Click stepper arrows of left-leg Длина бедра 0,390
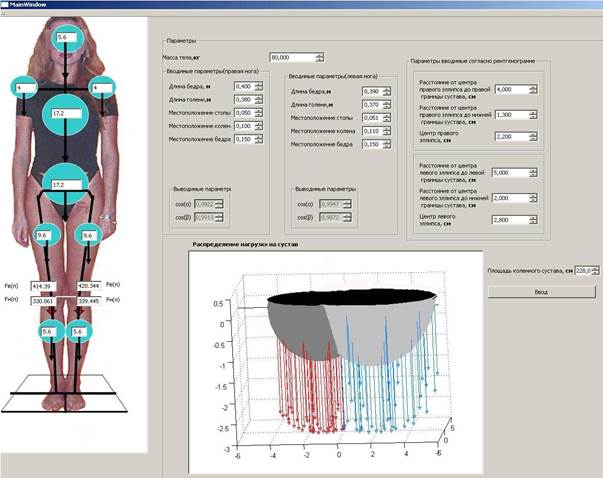 click(x=387, y=92)
